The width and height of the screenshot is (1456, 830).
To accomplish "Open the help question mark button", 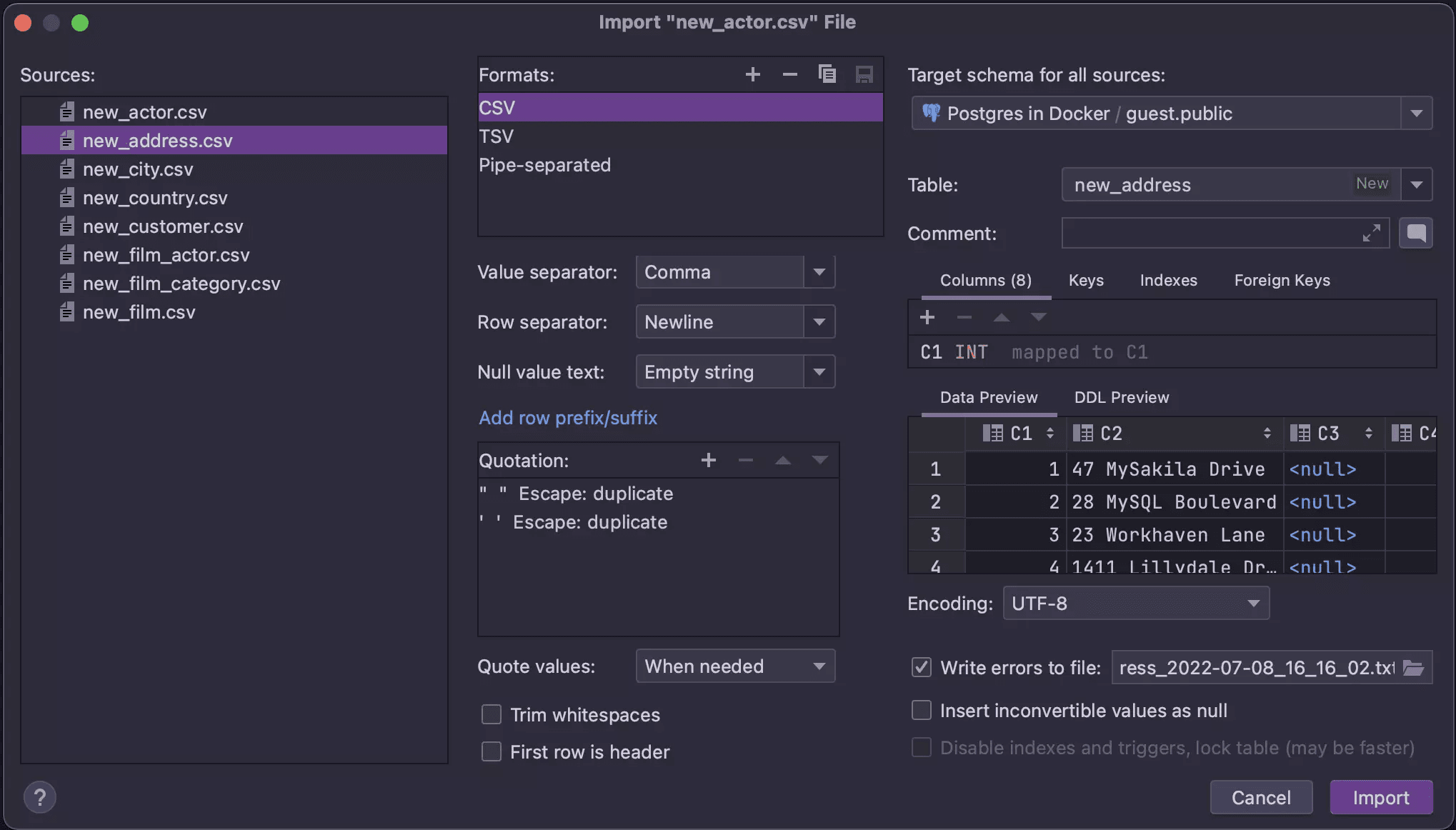I will [40, 797].
